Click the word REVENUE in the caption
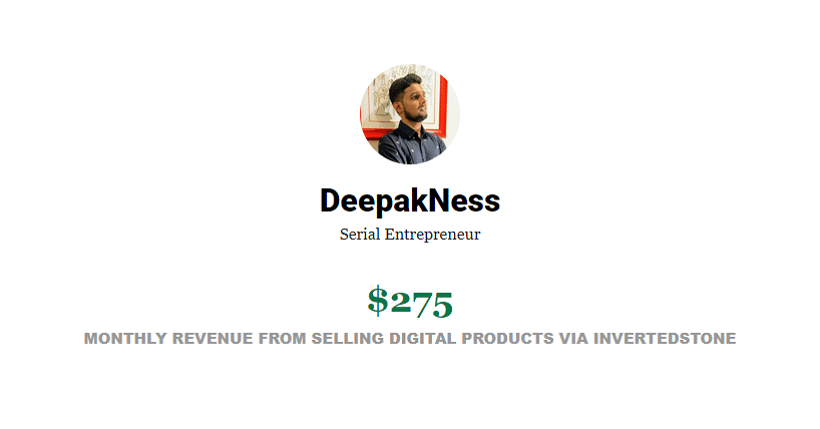Image resolution: width=820 pixels, height=429 pixels. point(213,338)
